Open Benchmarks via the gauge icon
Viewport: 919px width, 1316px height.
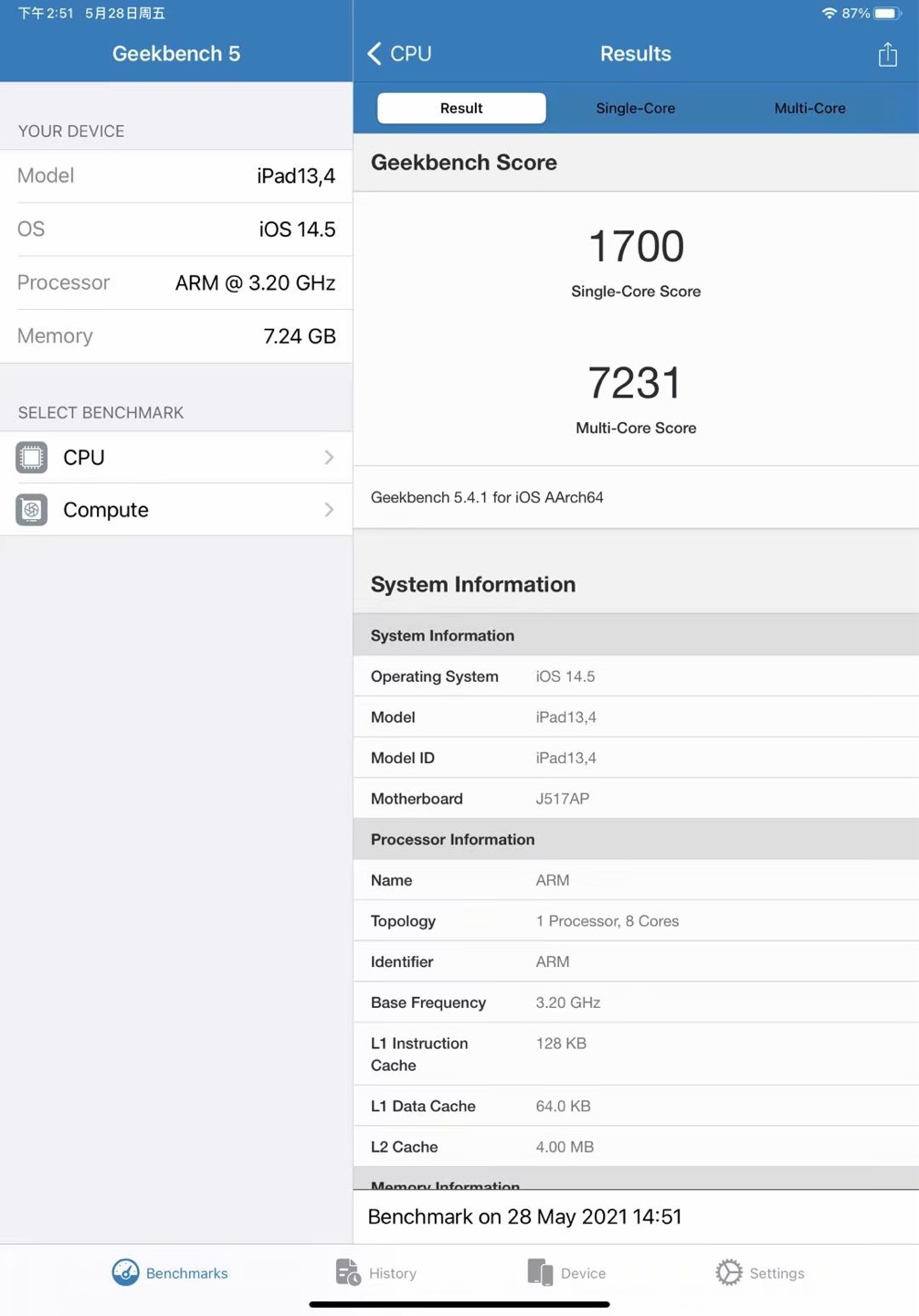(125, 1272)
